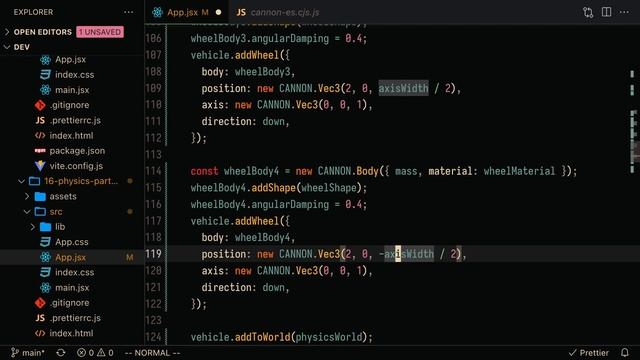Switch to the App.jsx editor tab
This screenshot has width=640, height=360.
[x=182, y=12]
